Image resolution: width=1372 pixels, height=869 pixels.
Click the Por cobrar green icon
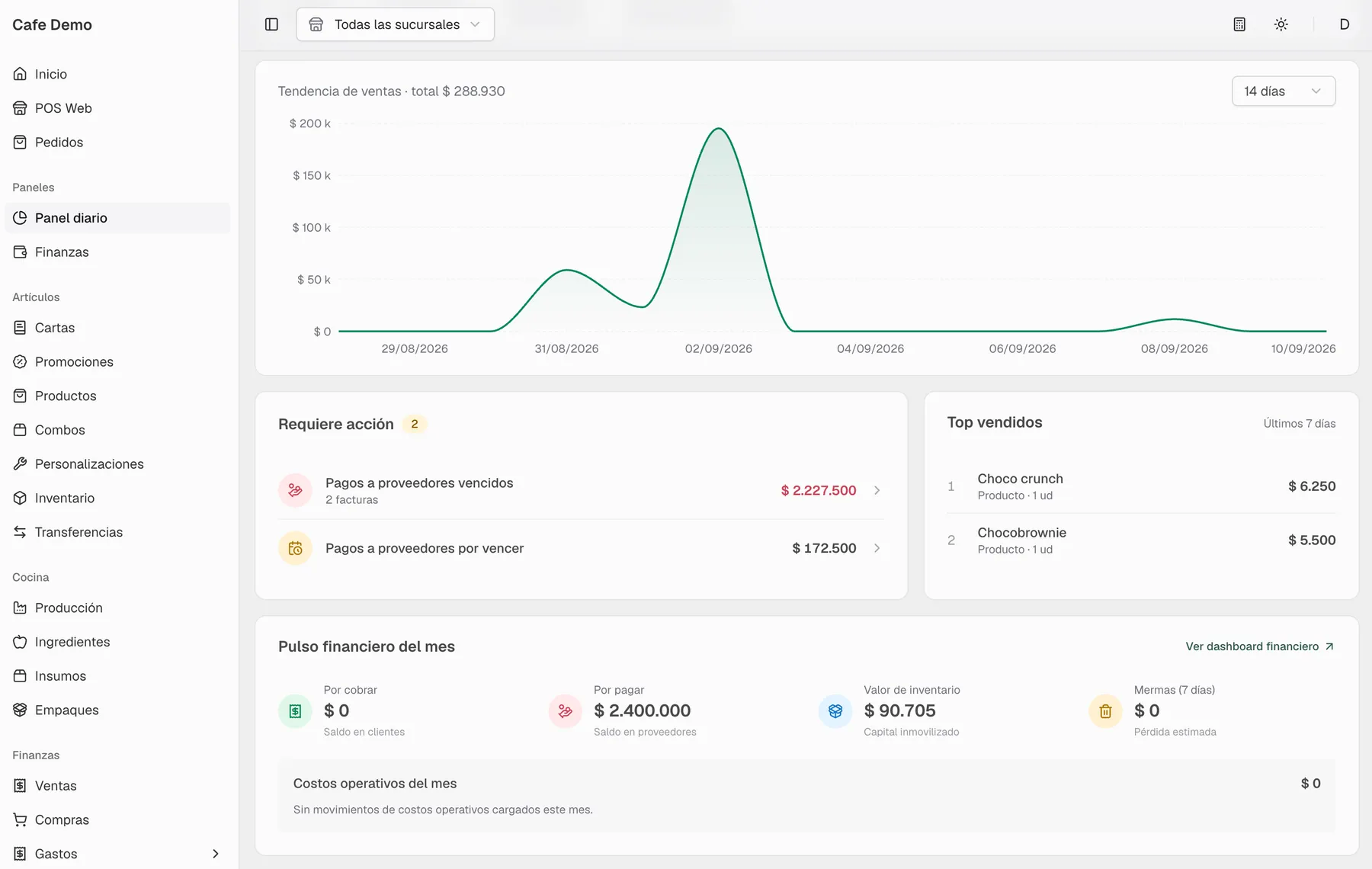295,711
